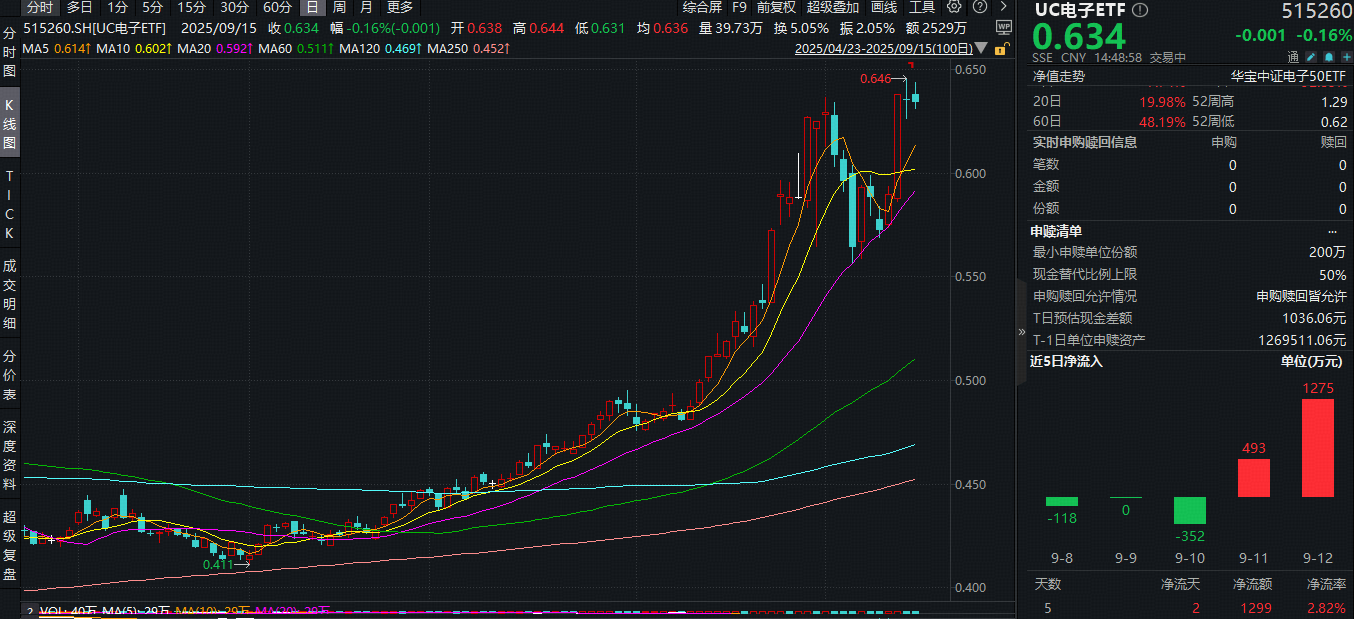Open 华宝中证电子50ETF link
The width and height of the screenshot is (1354, 619).
click(x=1288, y=76)
